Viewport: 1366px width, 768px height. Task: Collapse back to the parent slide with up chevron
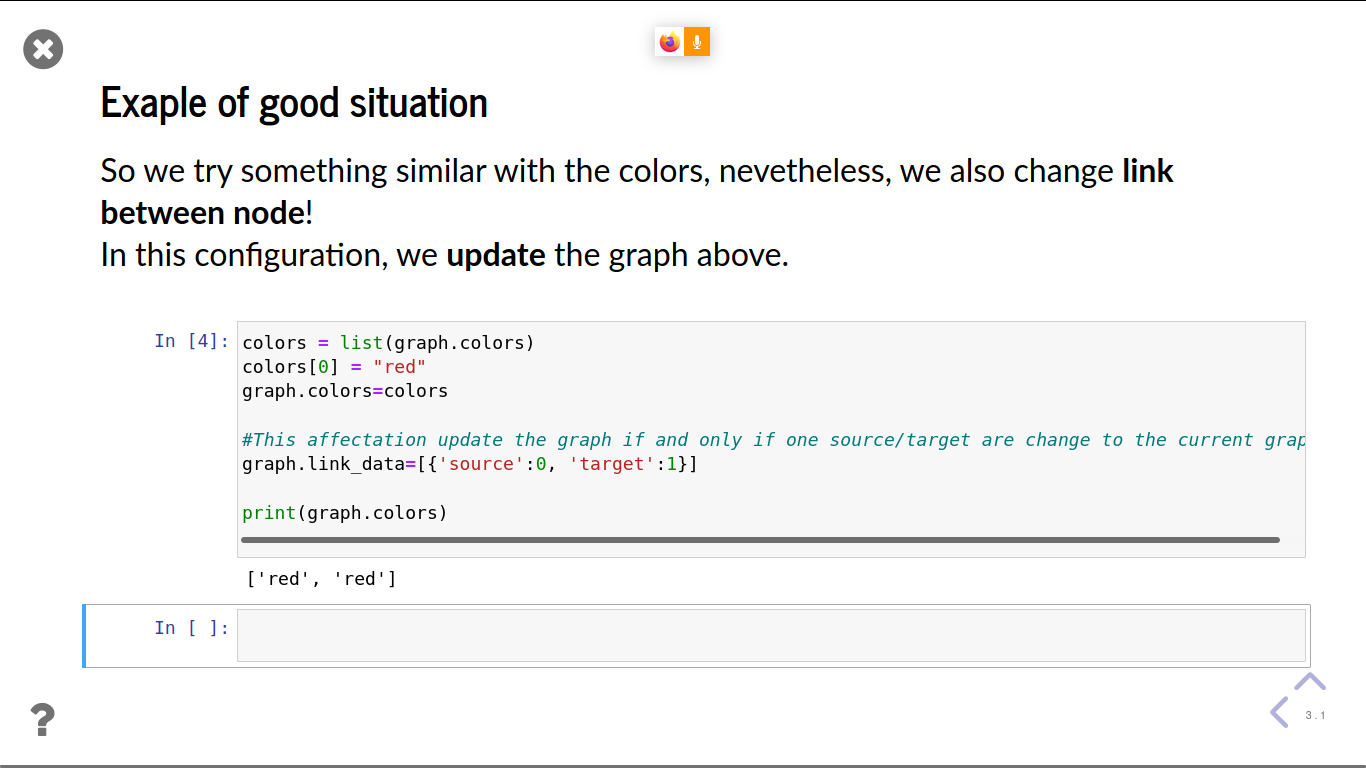(1310, 680)
